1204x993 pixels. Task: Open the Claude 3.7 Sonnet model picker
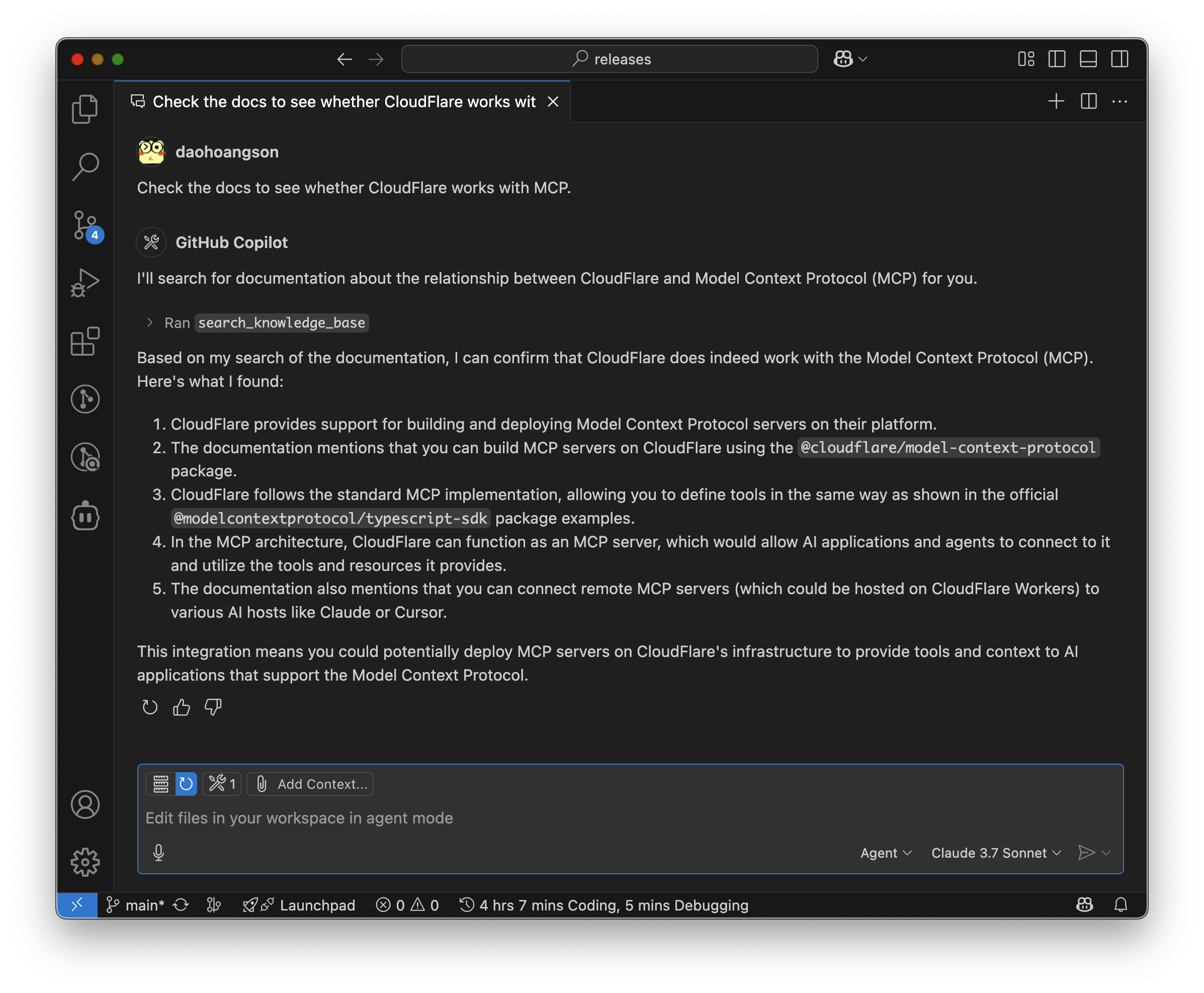(x=996, y=853)
